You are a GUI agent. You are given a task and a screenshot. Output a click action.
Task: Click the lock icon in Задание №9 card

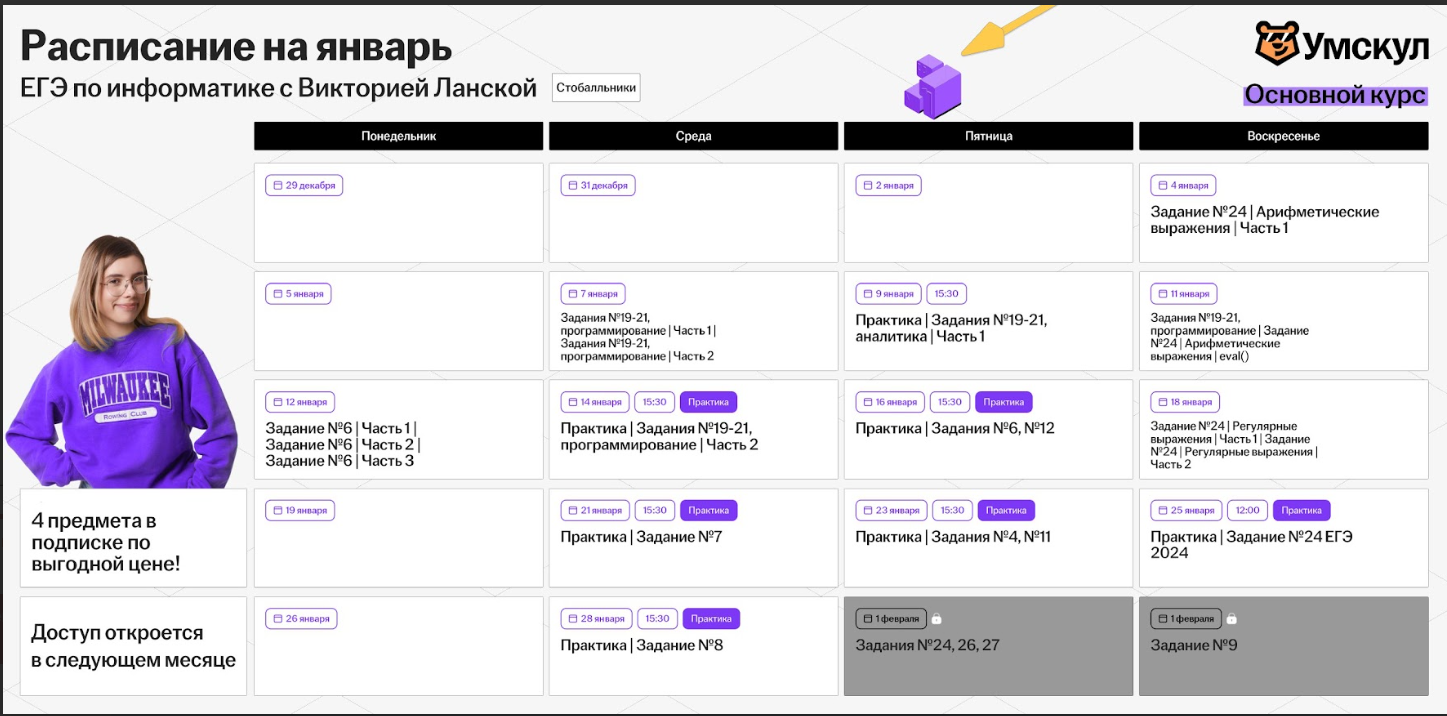(1232, 619)
